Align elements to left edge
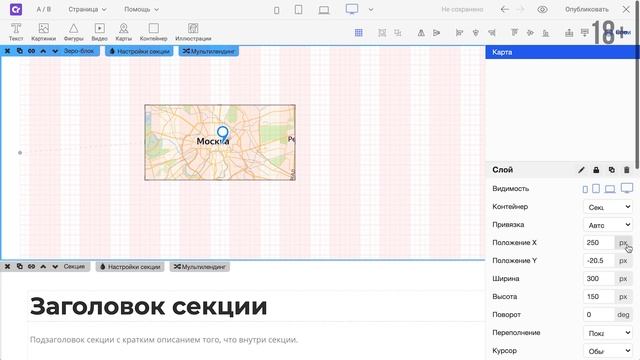The height and width of the screenshot is (360, 640). point(459,33)
